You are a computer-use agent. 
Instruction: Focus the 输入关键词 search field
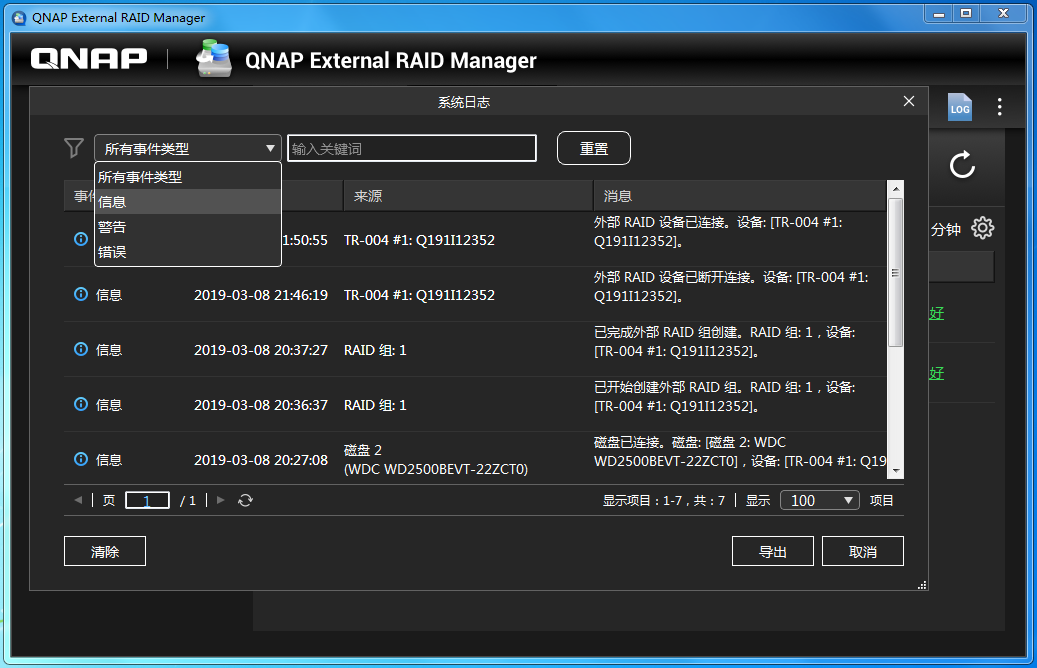coord(411,148)
